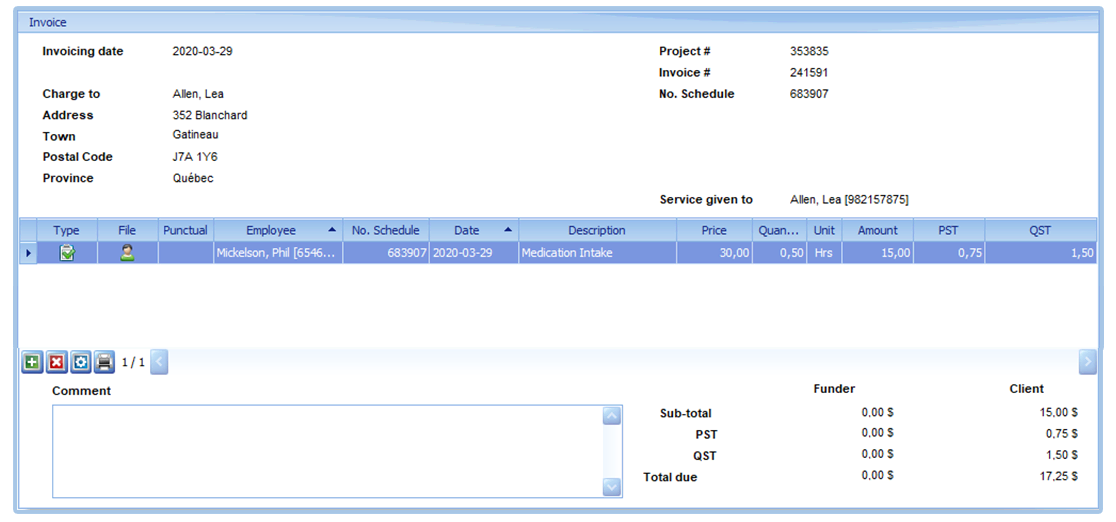This screenshot has width=1116, height=522.
Task: Click the printer icon
Action: [x=105, y=362]
